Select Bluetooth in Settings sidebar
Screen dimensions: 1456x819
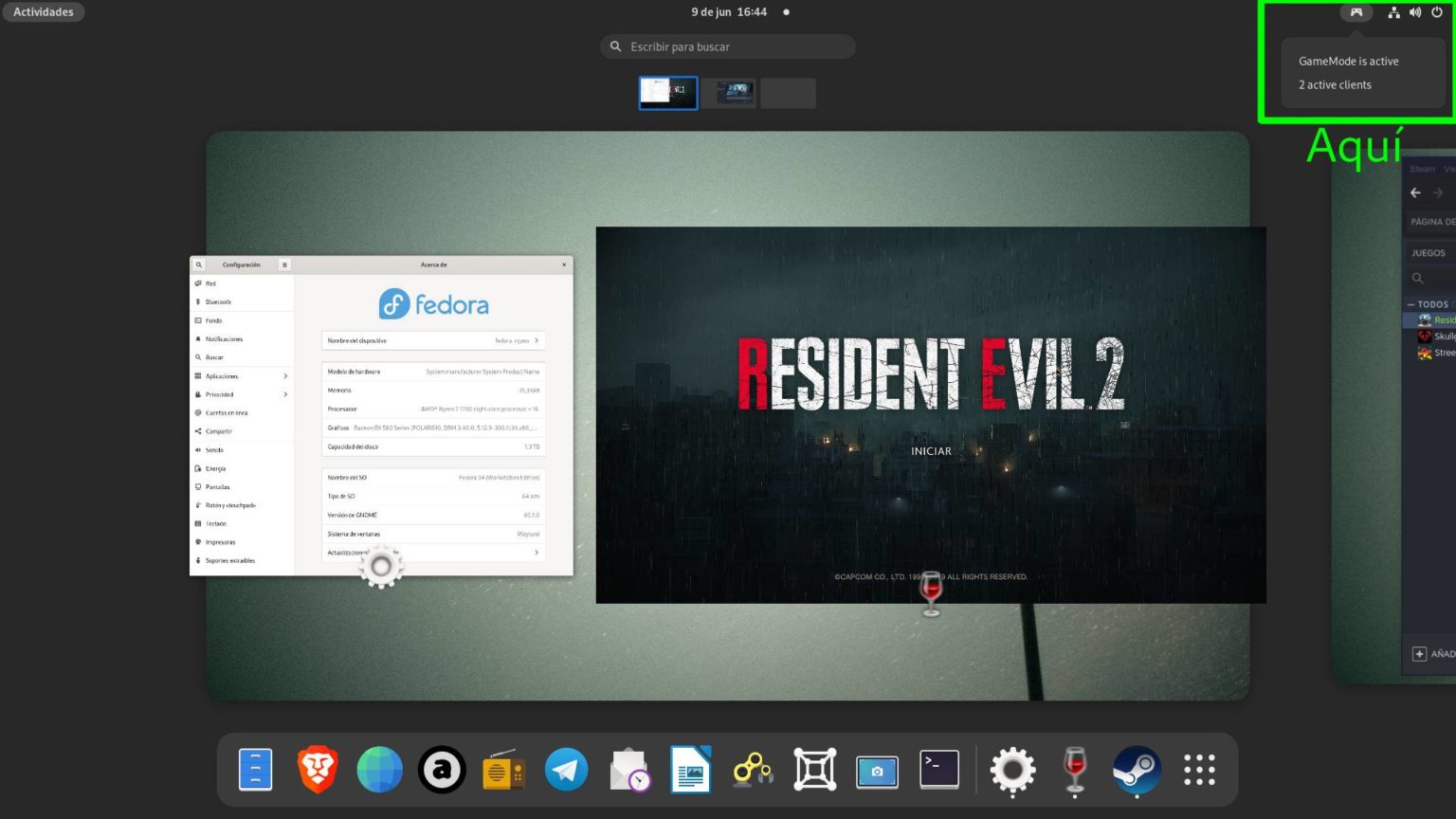(243, 301)
